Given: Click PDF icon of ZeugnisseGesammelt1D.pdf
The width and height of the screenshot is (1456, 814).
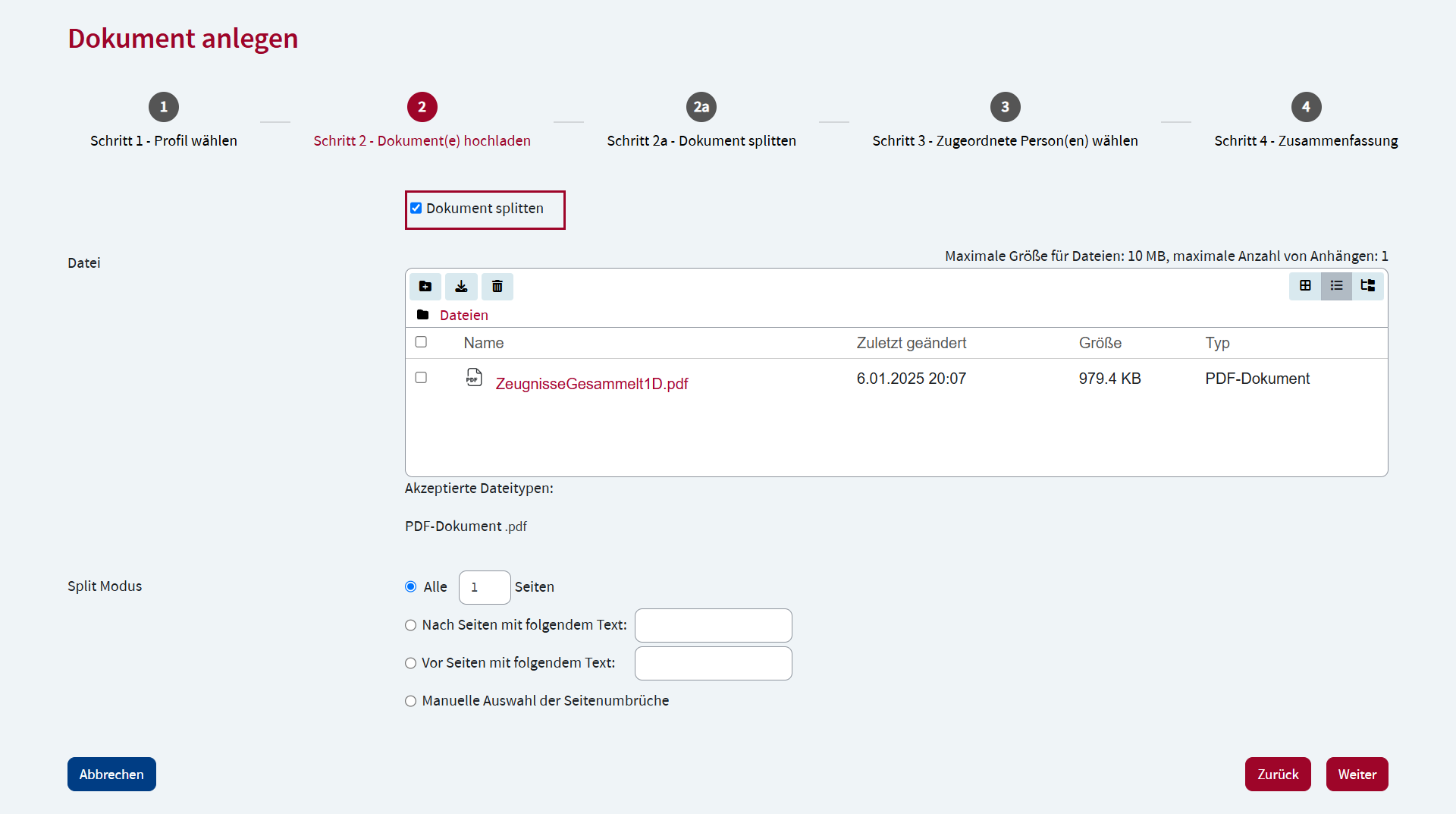Looking at the screenshot, I should pyautogui.click(x=474, y=378).
